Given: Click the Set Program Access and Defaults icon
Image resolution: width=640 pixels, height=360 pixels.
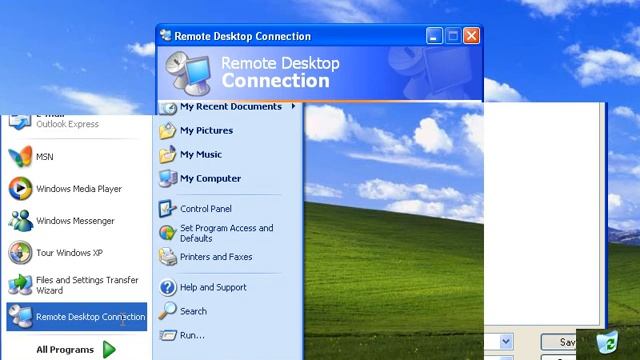Looking at the screenshot, I should (x=167, y=233).
